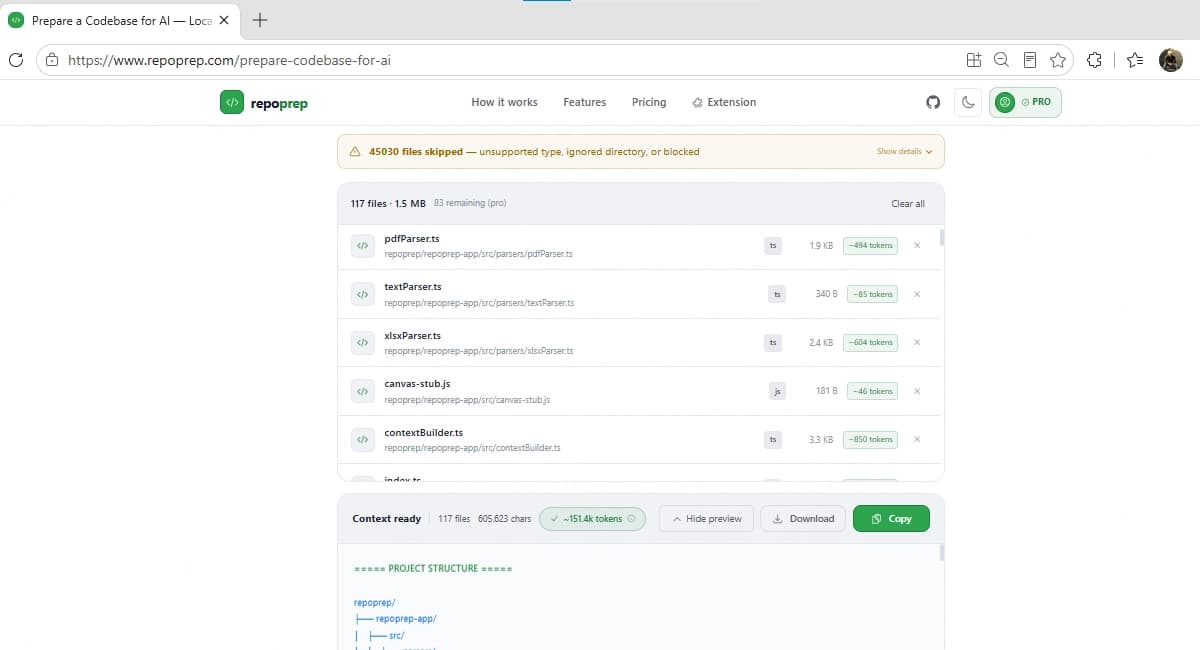Reload the page with the refresh icon
This screenshot has width=1200, height=650.
pyautogui.click(x=15, y=60)
